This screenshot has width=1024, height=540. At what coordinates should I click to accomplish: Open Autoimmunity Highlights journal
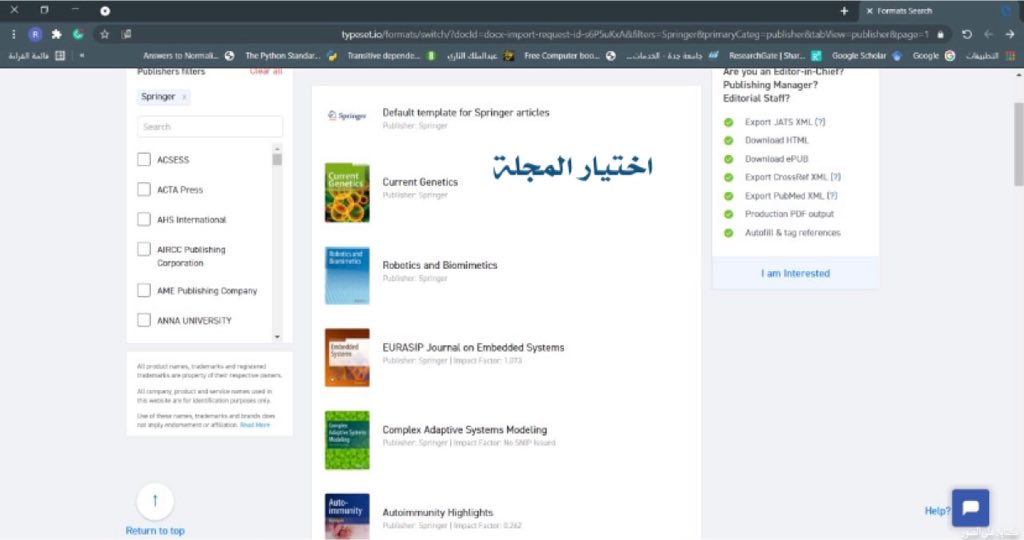[438, 513]
